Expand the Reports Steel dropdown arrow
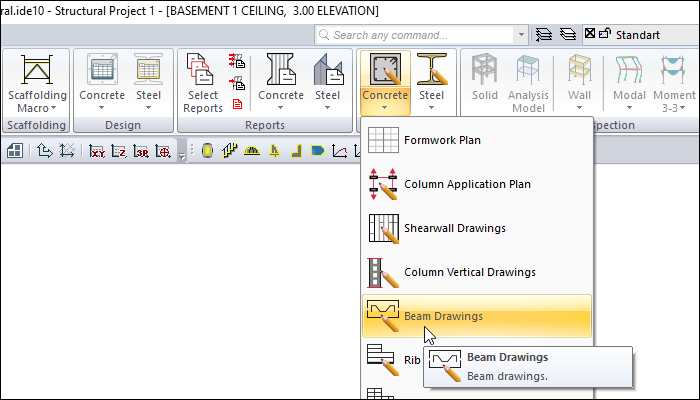 coord(327,108)
